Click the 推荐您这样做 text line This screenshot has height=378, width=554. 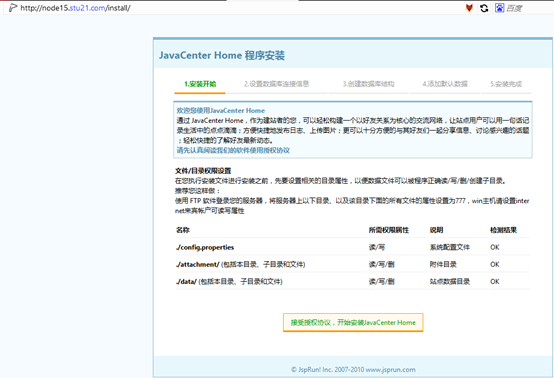[198, 191]
